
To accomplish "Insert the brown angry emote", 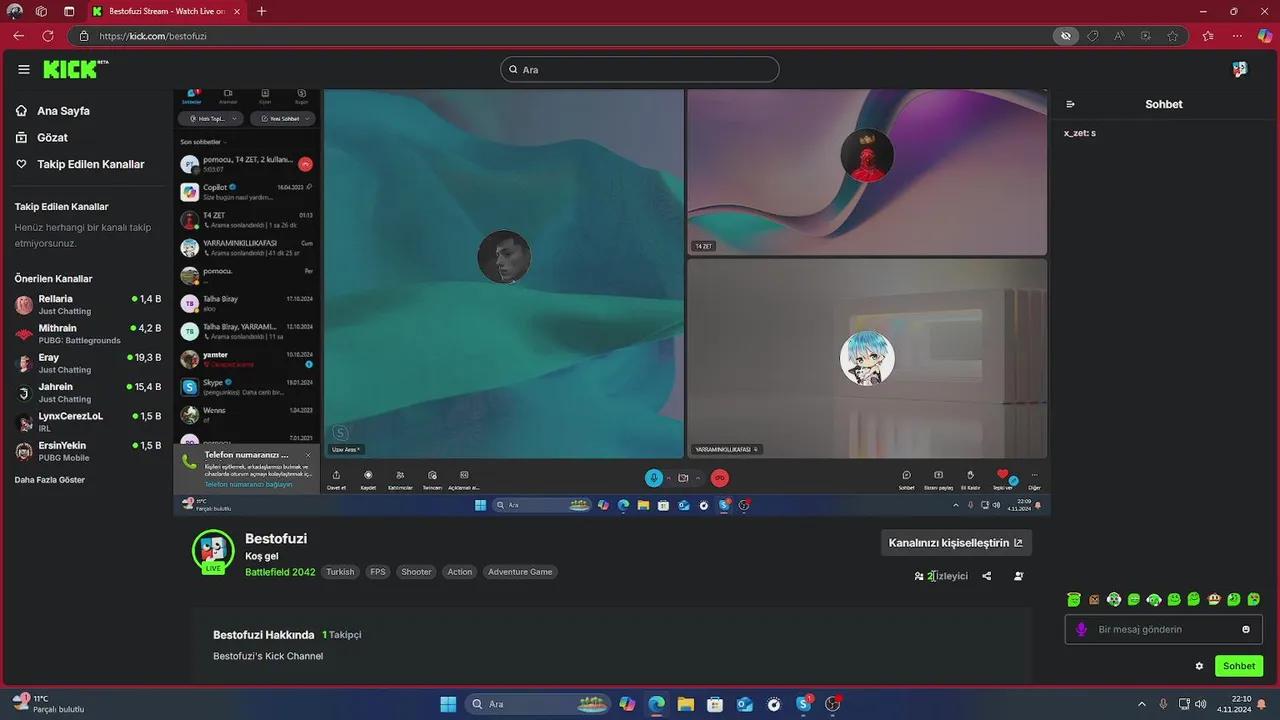I will 1094,599.
